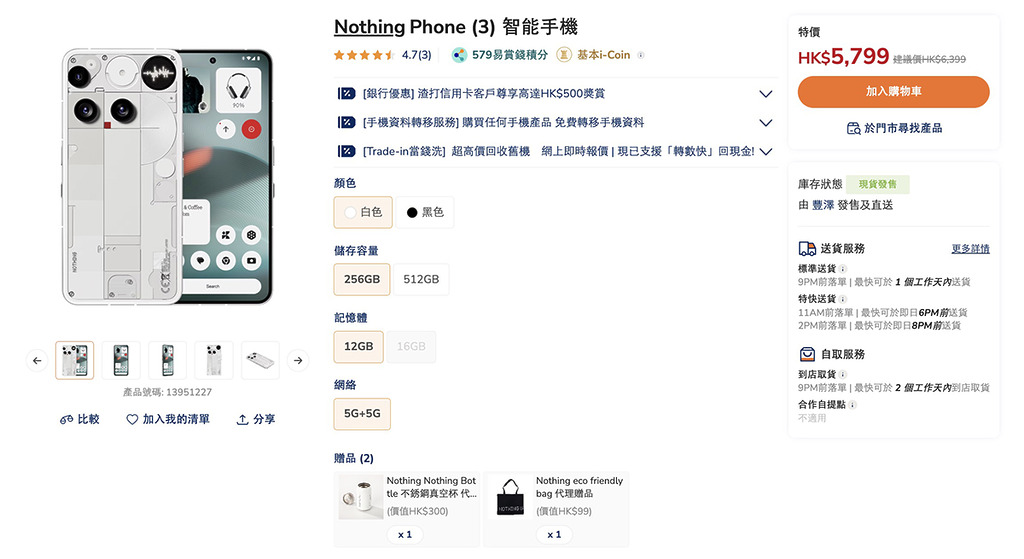The height and width of the screenshot is (559, 1024).
Task: Open the 579易賞錢積分 points item
Action: (x=500, y=56)
